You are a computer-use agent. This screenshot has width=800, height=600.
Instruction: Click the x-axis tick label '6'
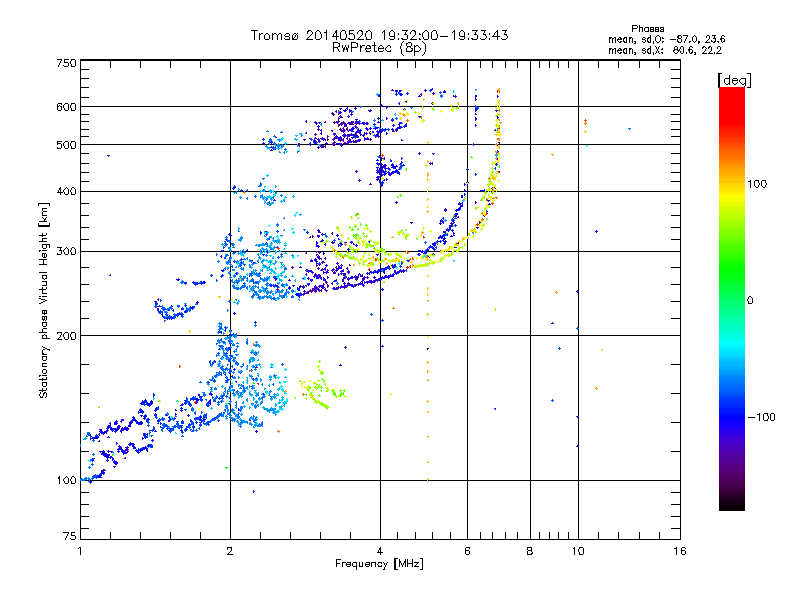click(x=467, y=551)
